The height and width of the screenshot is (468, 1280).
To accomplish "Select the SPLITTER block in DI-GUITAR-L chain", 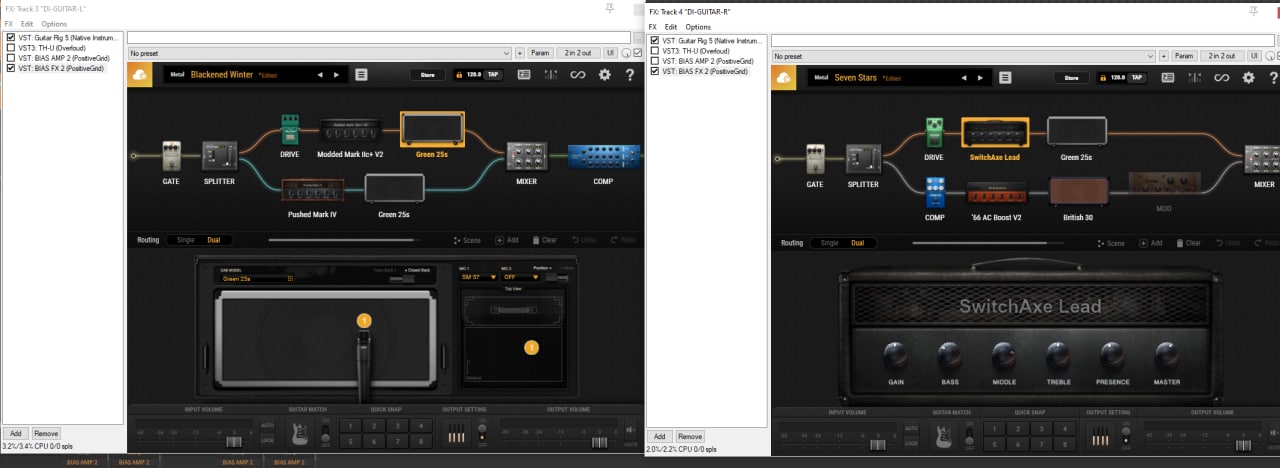I will pos(219,156).
